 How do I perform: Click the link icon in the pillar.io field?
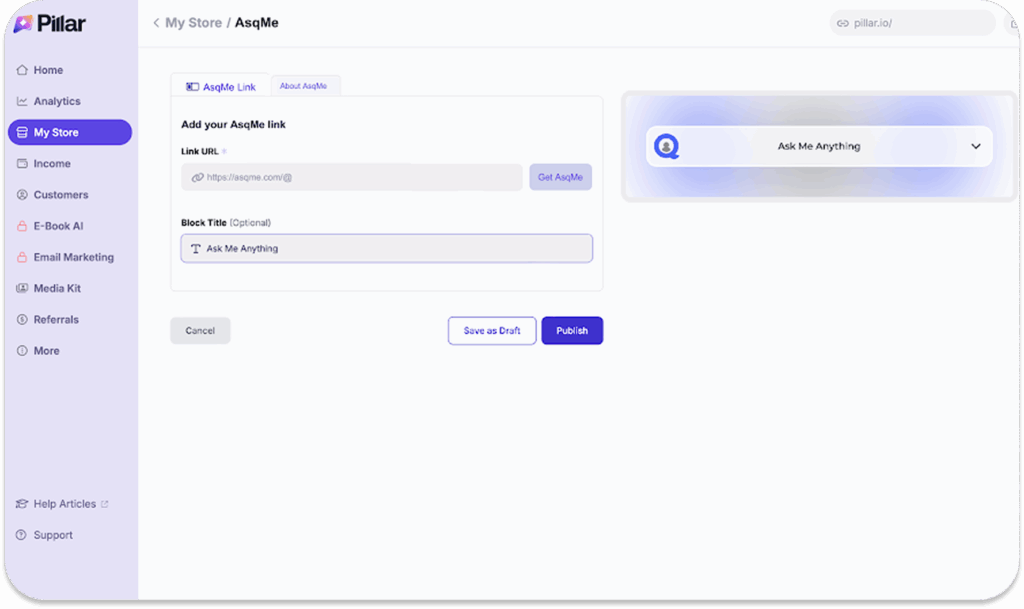pos(843,23)
